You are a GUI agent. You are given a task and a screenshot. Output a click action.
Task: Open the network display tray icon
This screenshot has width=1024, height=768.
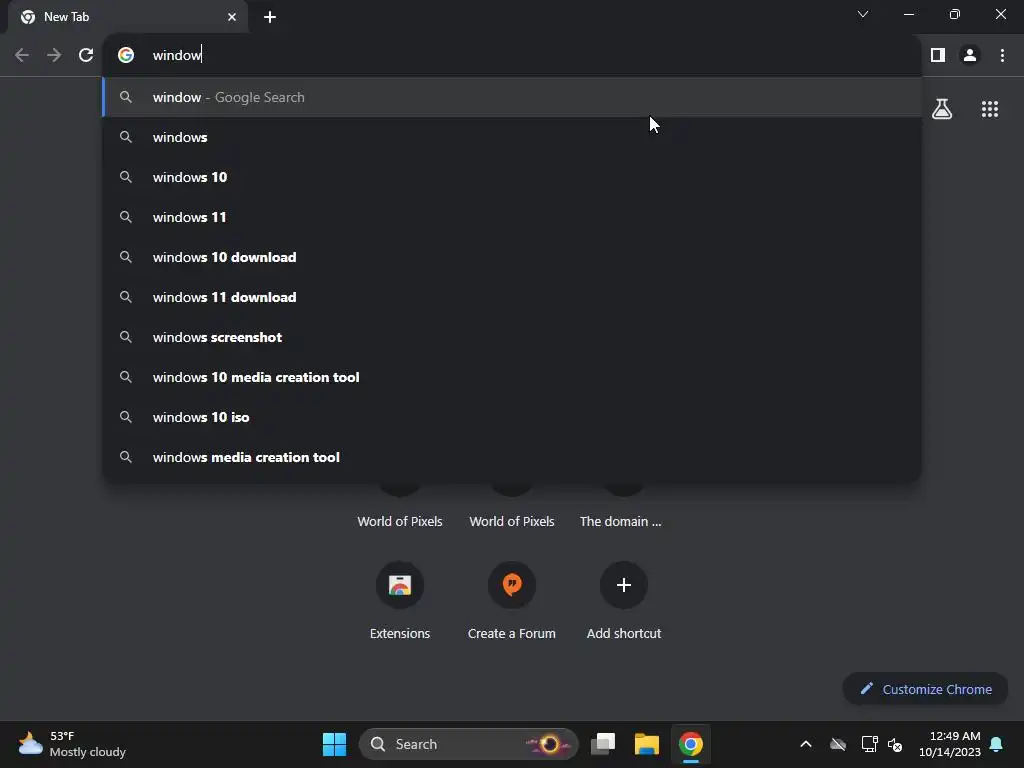tap(869, 744)
